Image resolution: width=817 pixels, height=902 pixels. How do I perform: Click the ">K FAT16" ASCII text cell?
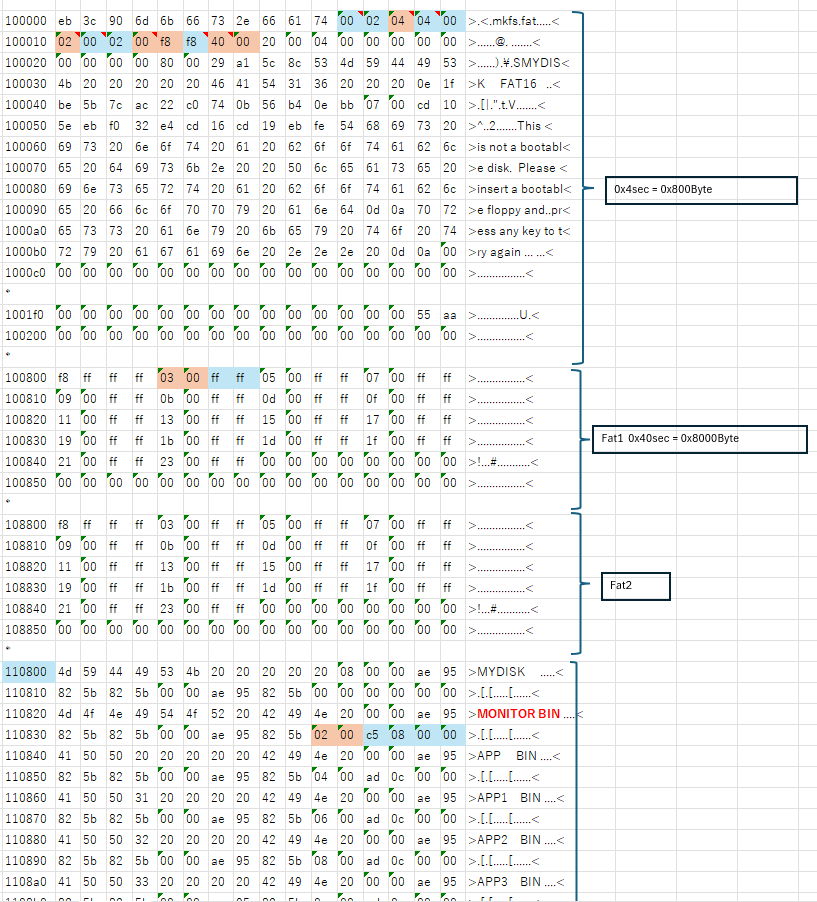510,83
